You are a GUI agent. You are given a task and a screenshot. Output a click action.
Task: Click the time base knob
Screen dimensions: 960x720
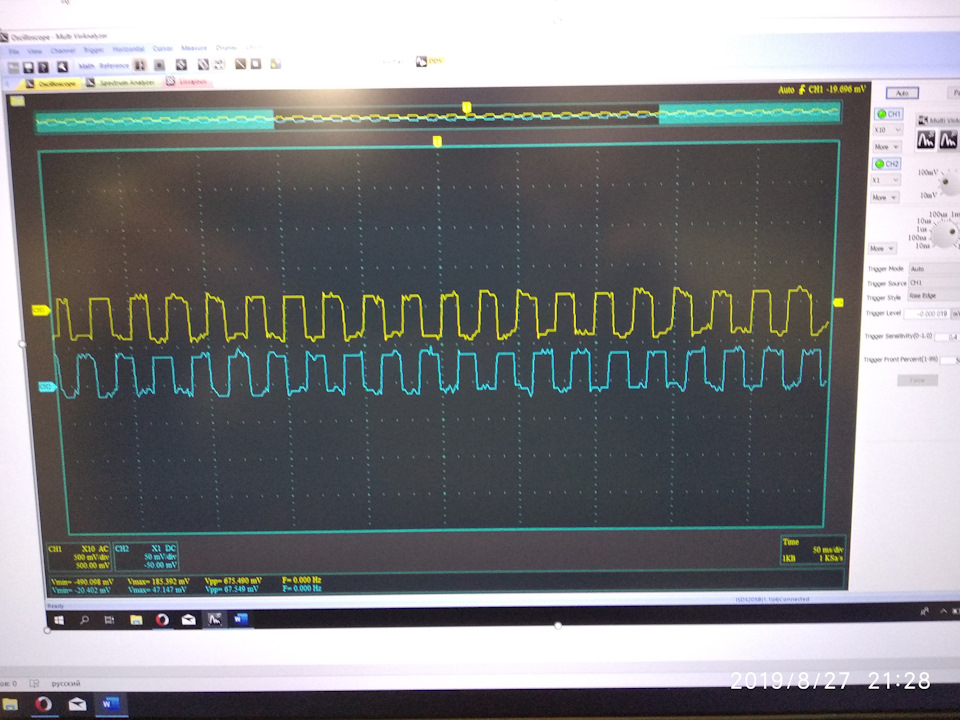click(x=947, y=233)
